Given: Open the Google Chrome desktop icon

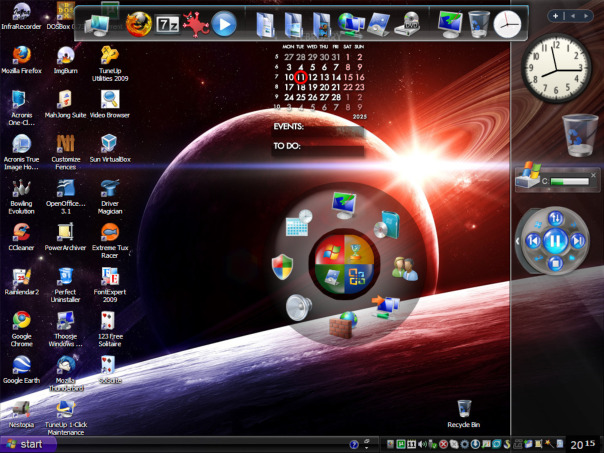Looking at the screenshot, I should point(22,321).
